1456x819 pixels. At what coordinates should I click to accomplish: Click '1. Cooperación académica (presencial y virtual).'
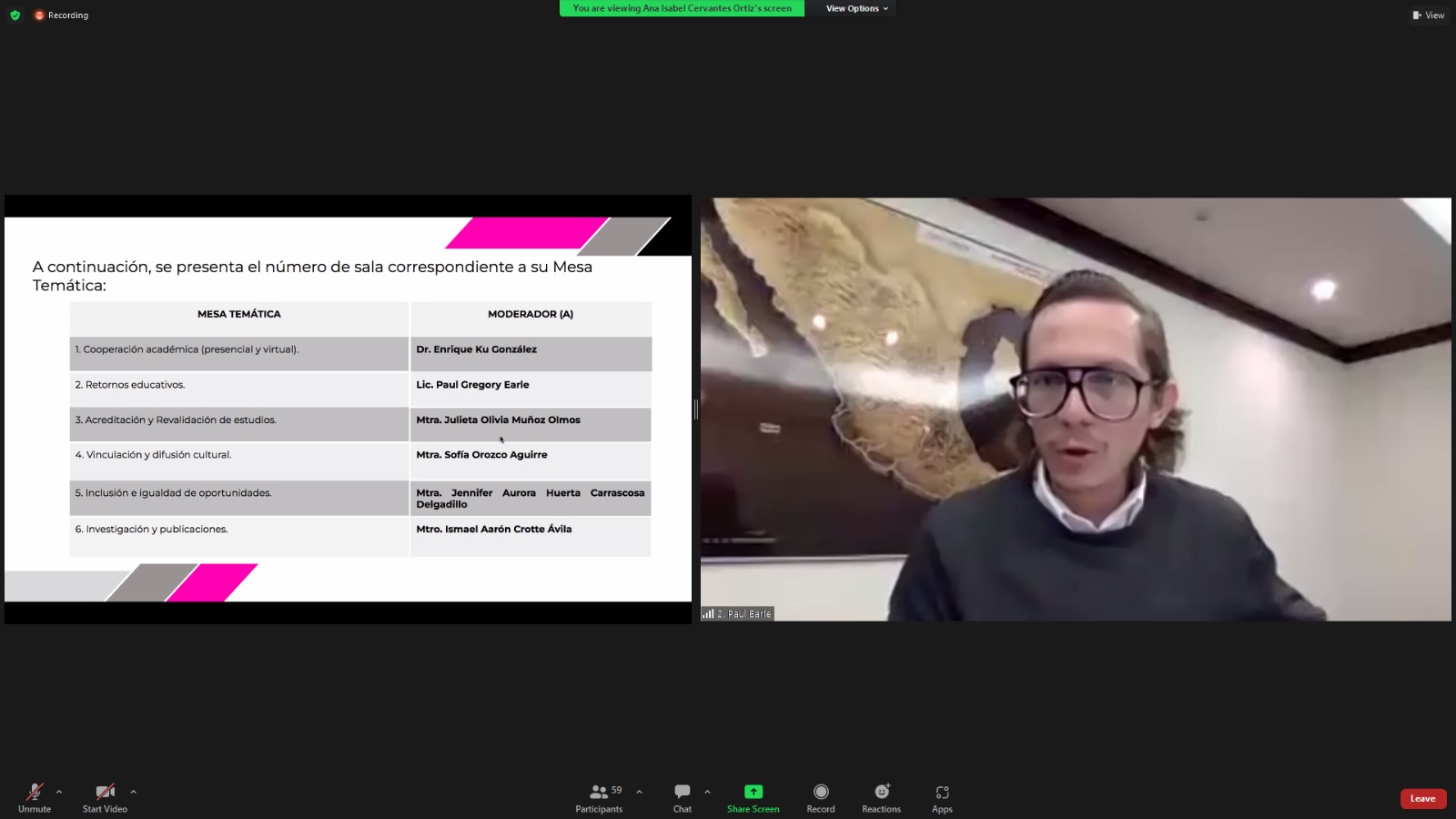point(187,349)
